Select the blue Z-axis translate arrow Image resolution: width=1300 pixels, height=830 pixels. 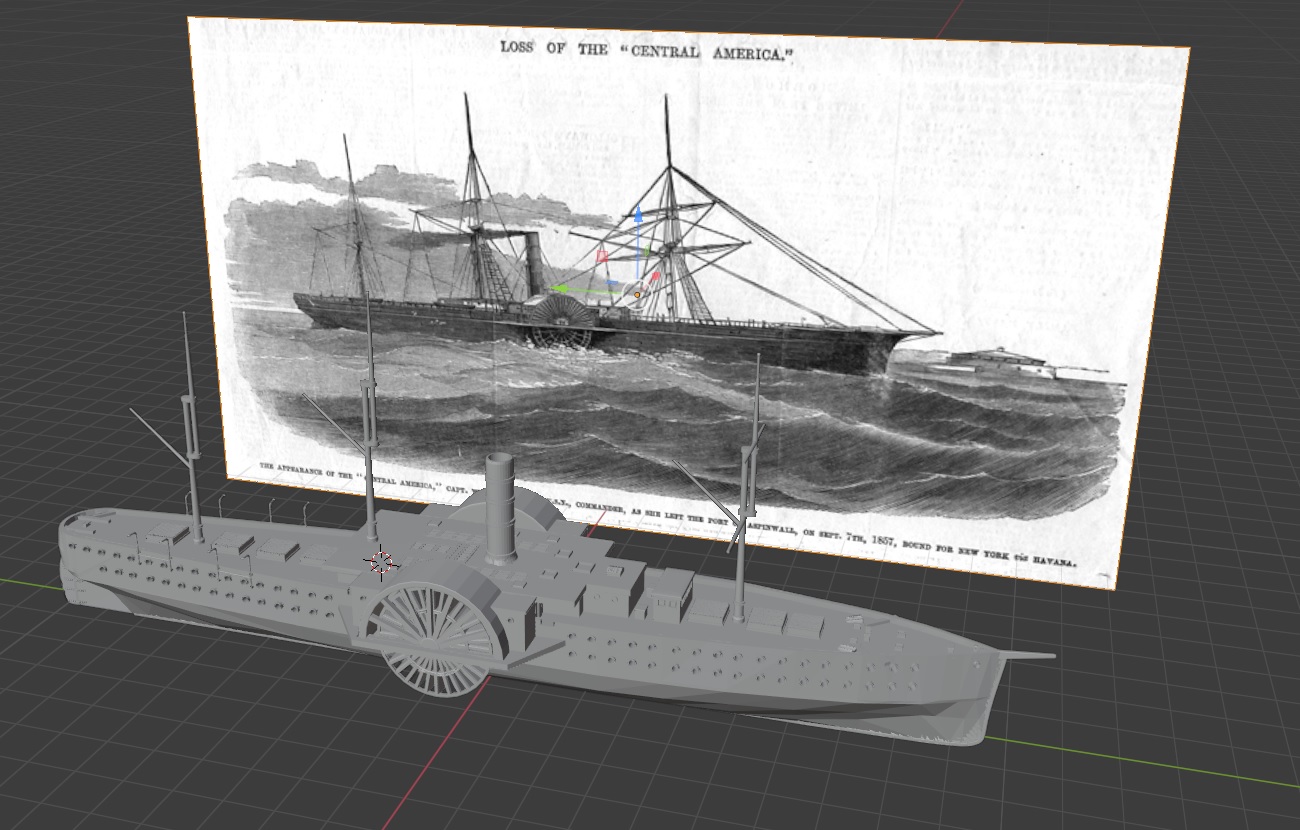coord(638,215)
